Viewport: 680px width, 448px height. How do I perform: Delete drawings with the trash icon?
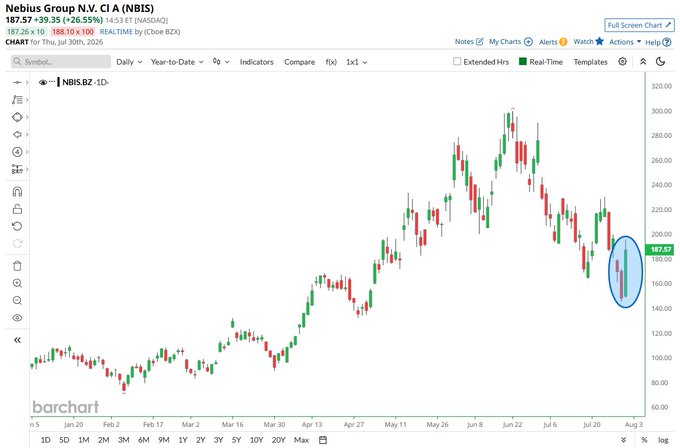pos(17,266)
